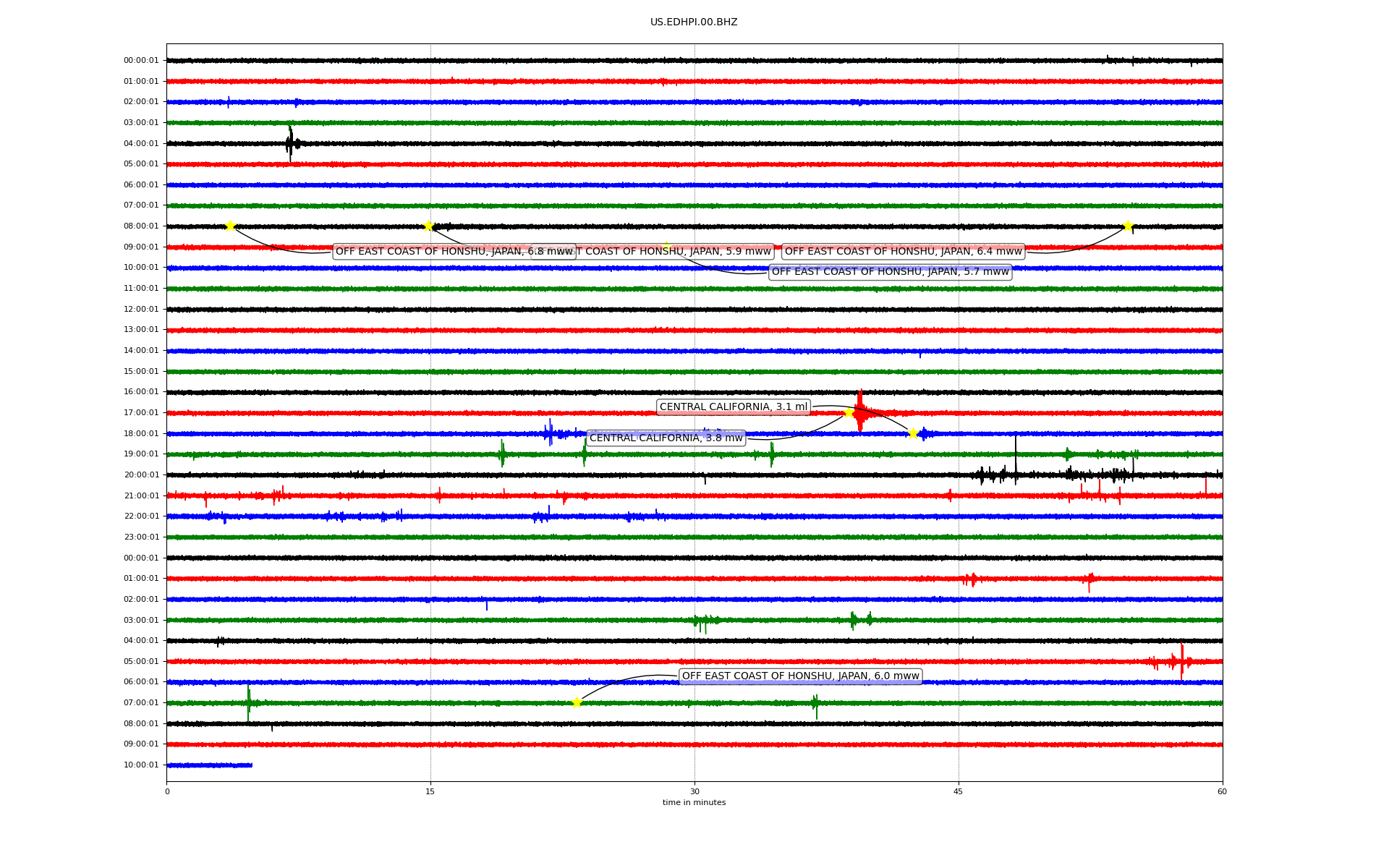Click the black spike early on the 04:00:01 trace
Image resolution: width=1389 pixels, height=868 pixels.
click(x=290, y=142)
